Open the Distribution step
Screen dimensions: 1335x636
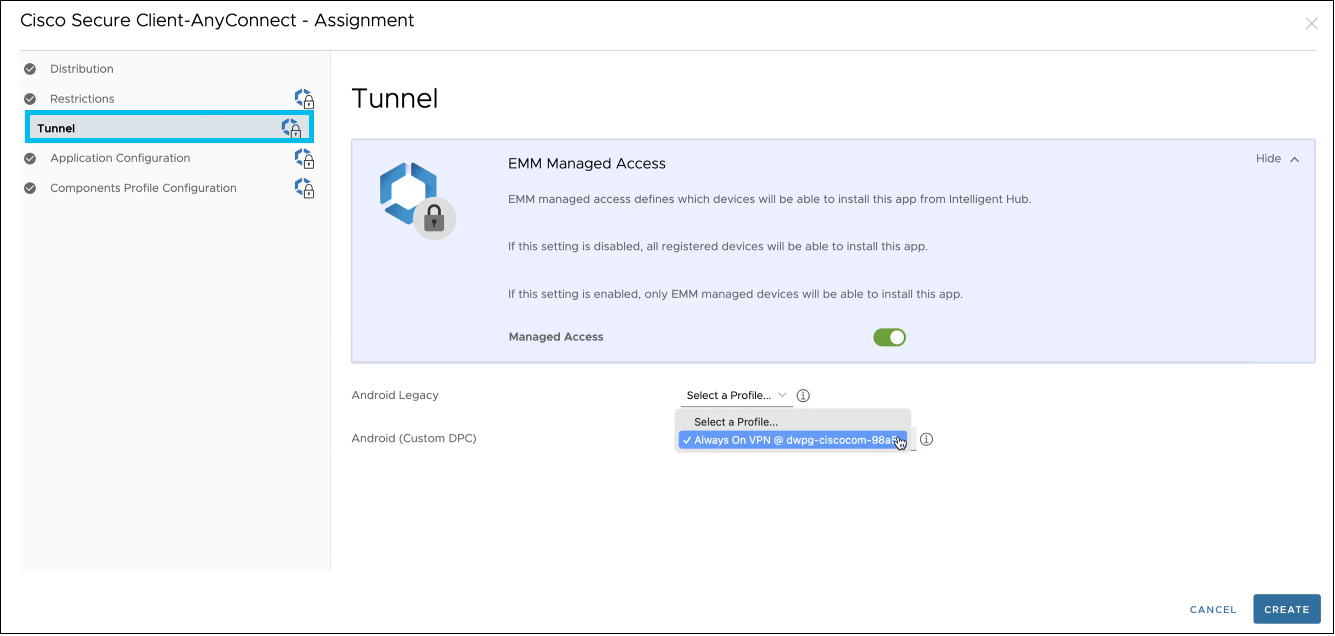click(x=82, y=69)
